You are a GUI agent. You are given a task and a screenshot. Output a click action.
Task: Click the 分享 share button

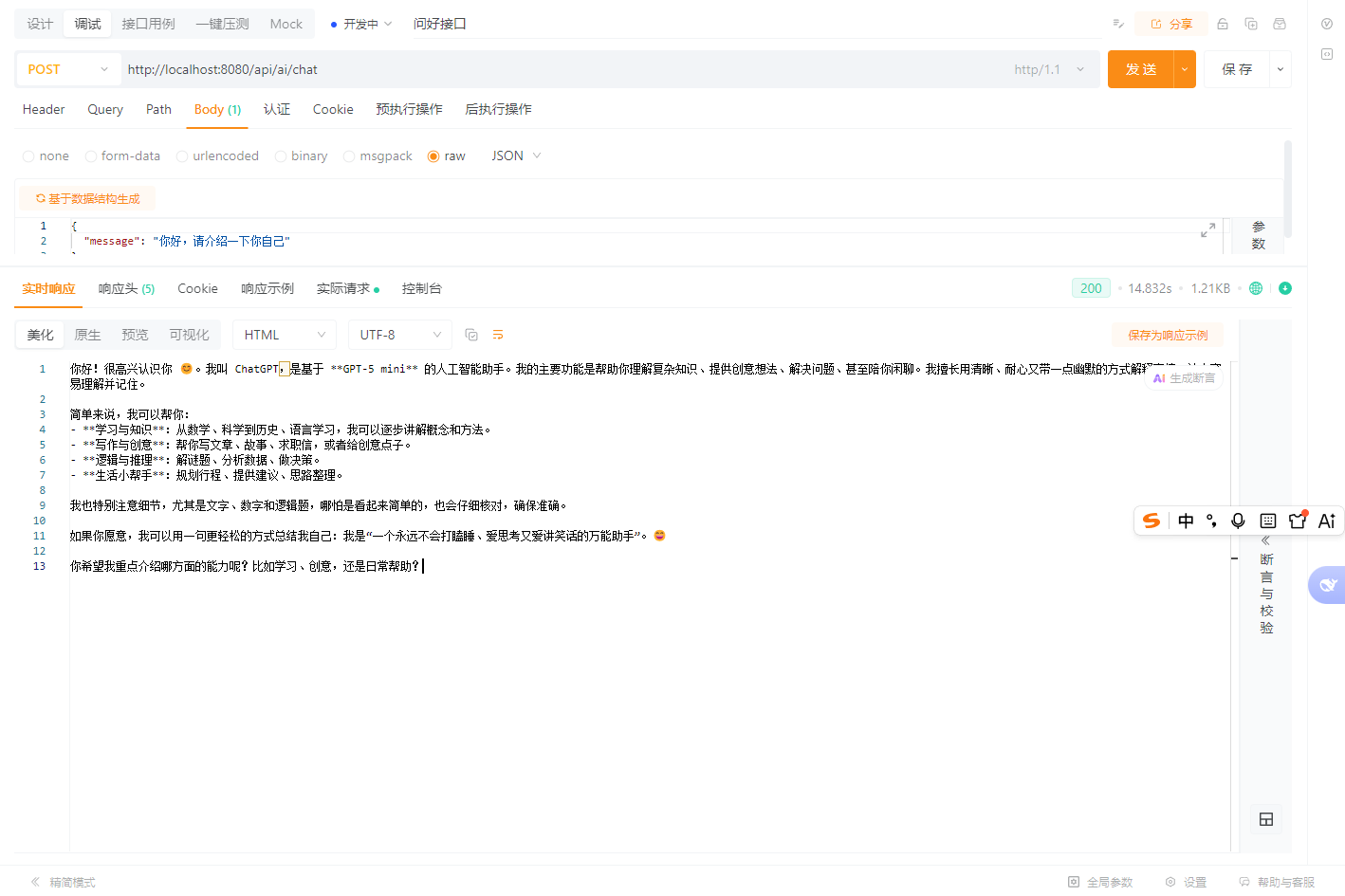pos(1171,24)
